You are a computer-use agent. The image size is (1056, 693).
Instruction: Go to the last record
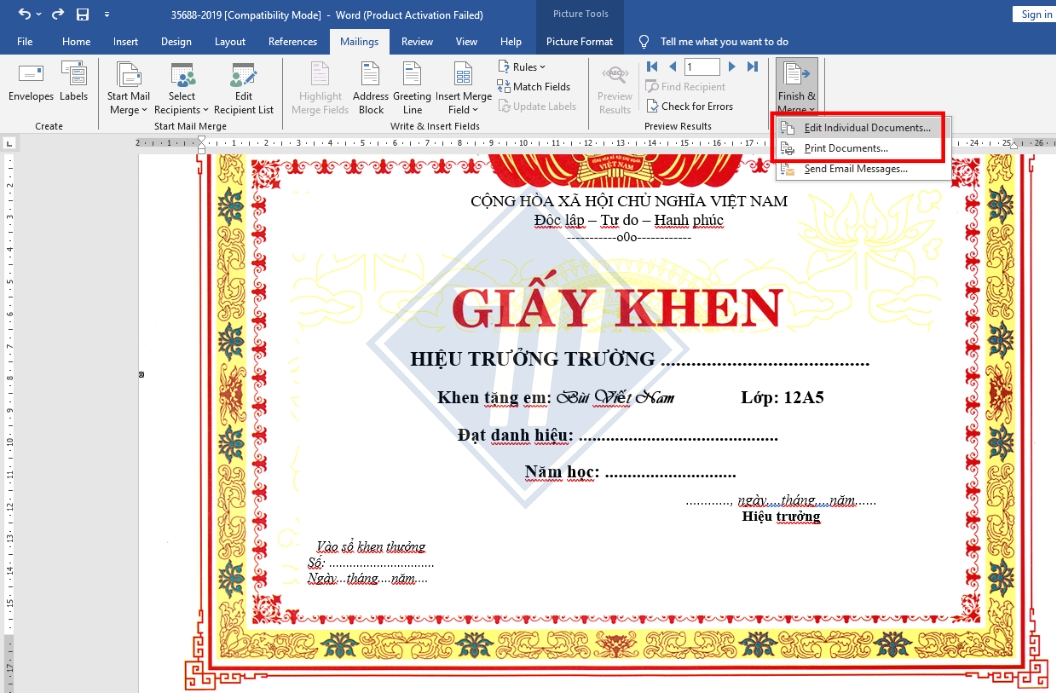(x=753, y=66)
